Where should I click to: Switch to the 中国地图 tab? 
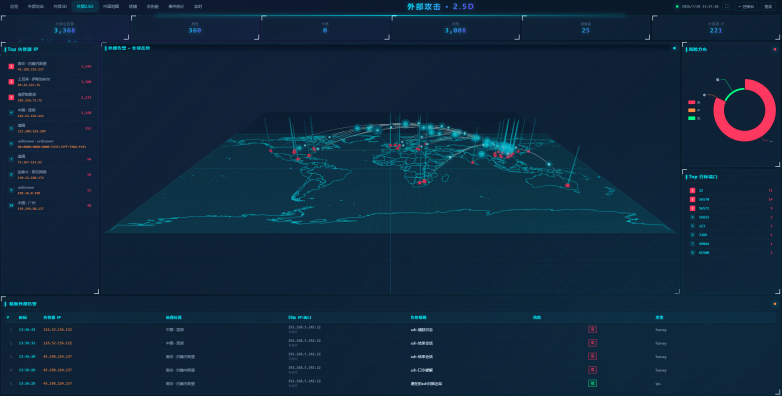(111, 6)
